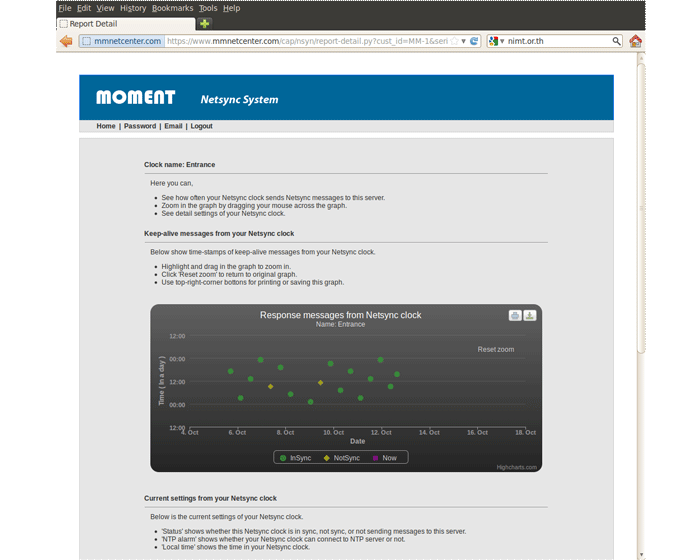Toggle NotSync series in chart legend
The image size is (700, 560).
pos(342,458)
